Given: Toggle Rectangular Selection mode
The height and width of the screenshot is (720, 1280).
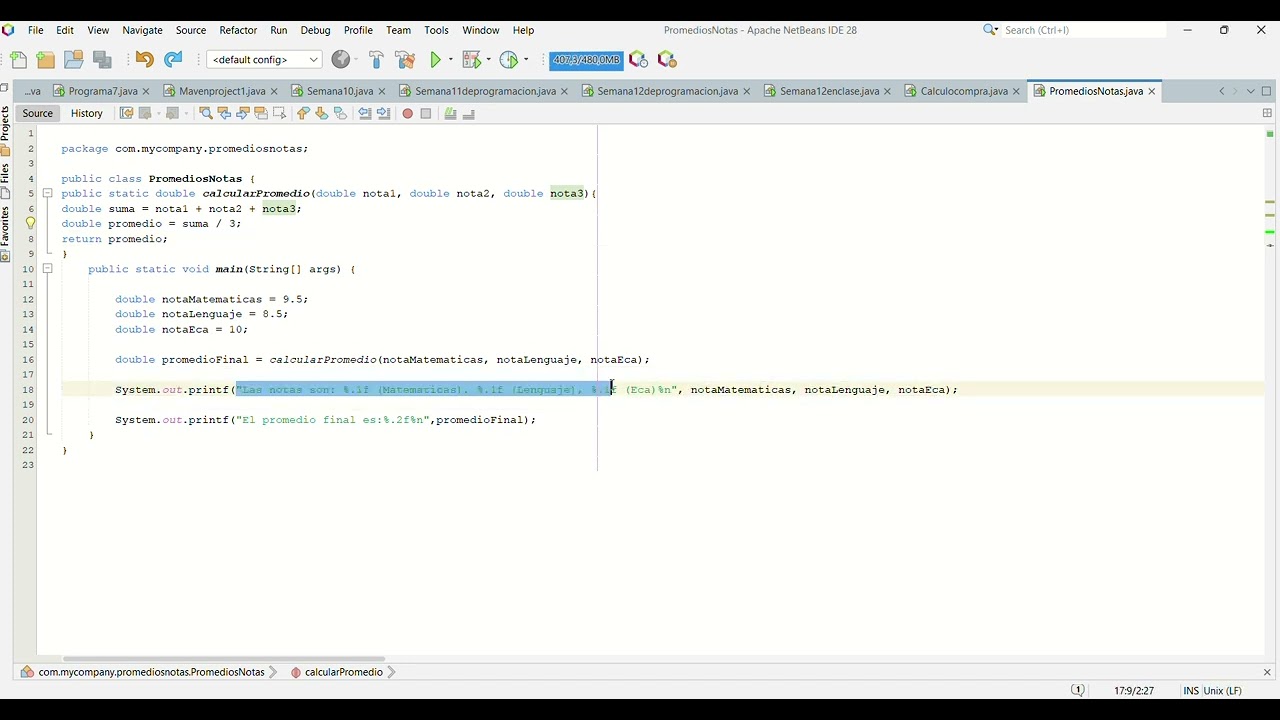Looking at the screenshot, I should pos(279,113).
